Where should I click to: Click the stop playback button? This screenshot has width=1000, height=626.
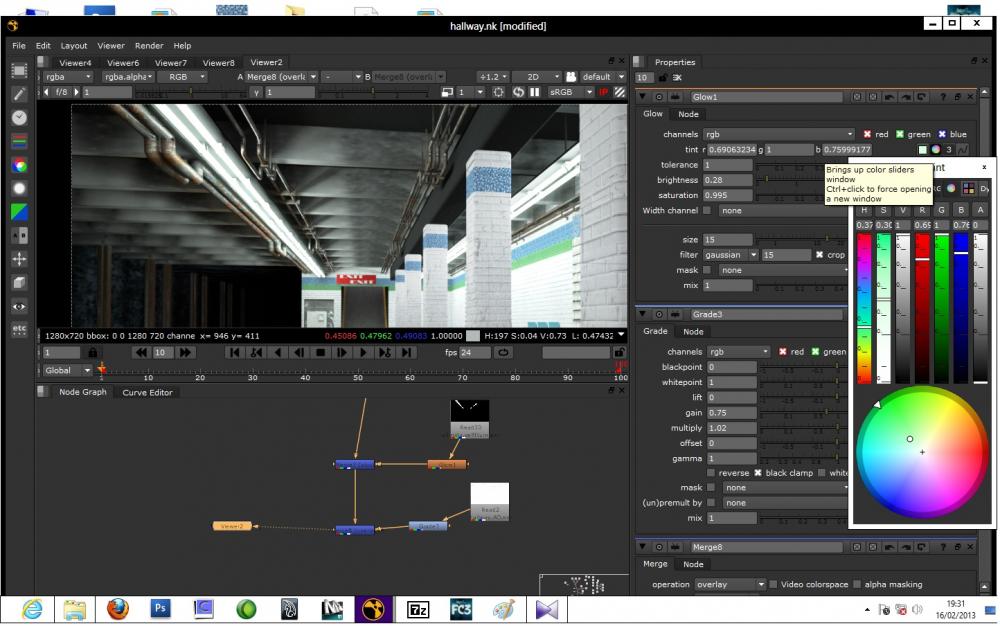coord(320,352)
